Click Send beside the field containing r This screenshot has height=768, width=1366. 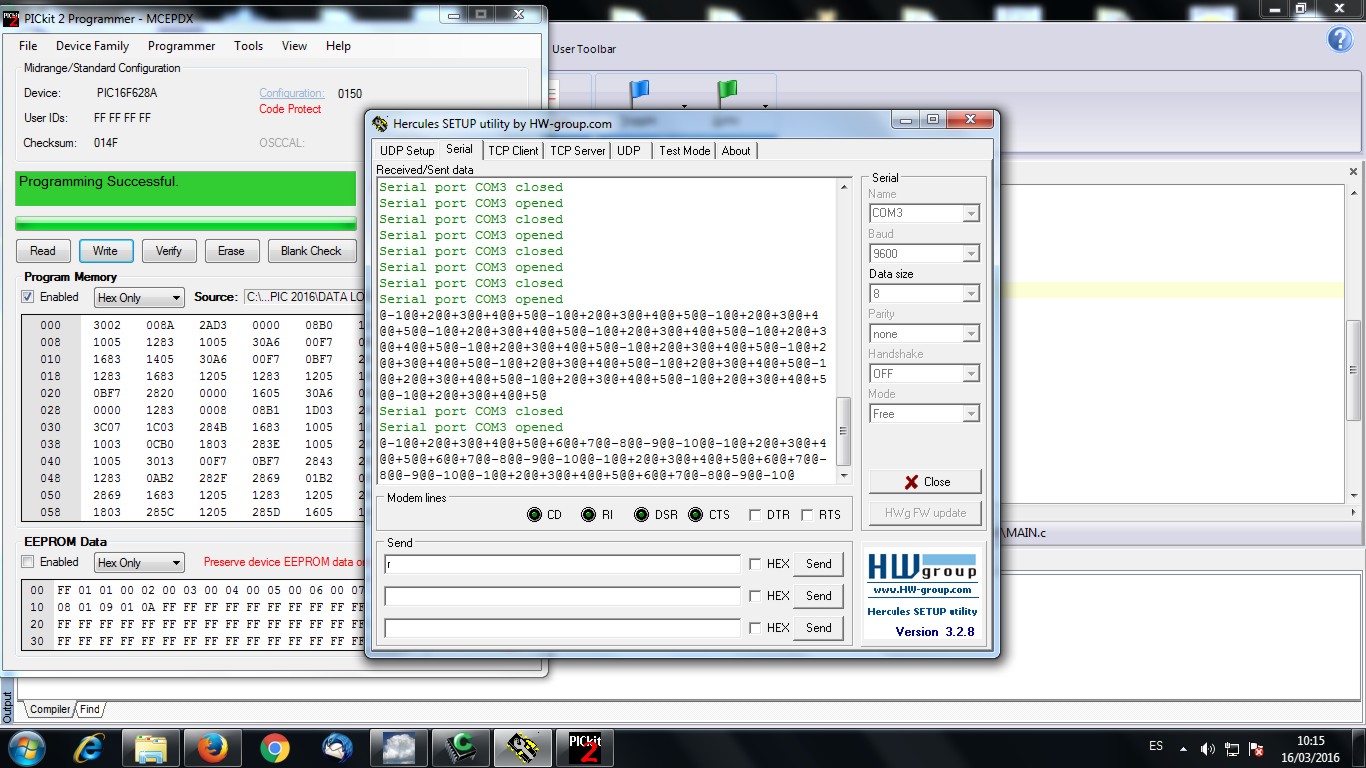tap(818, 564)
